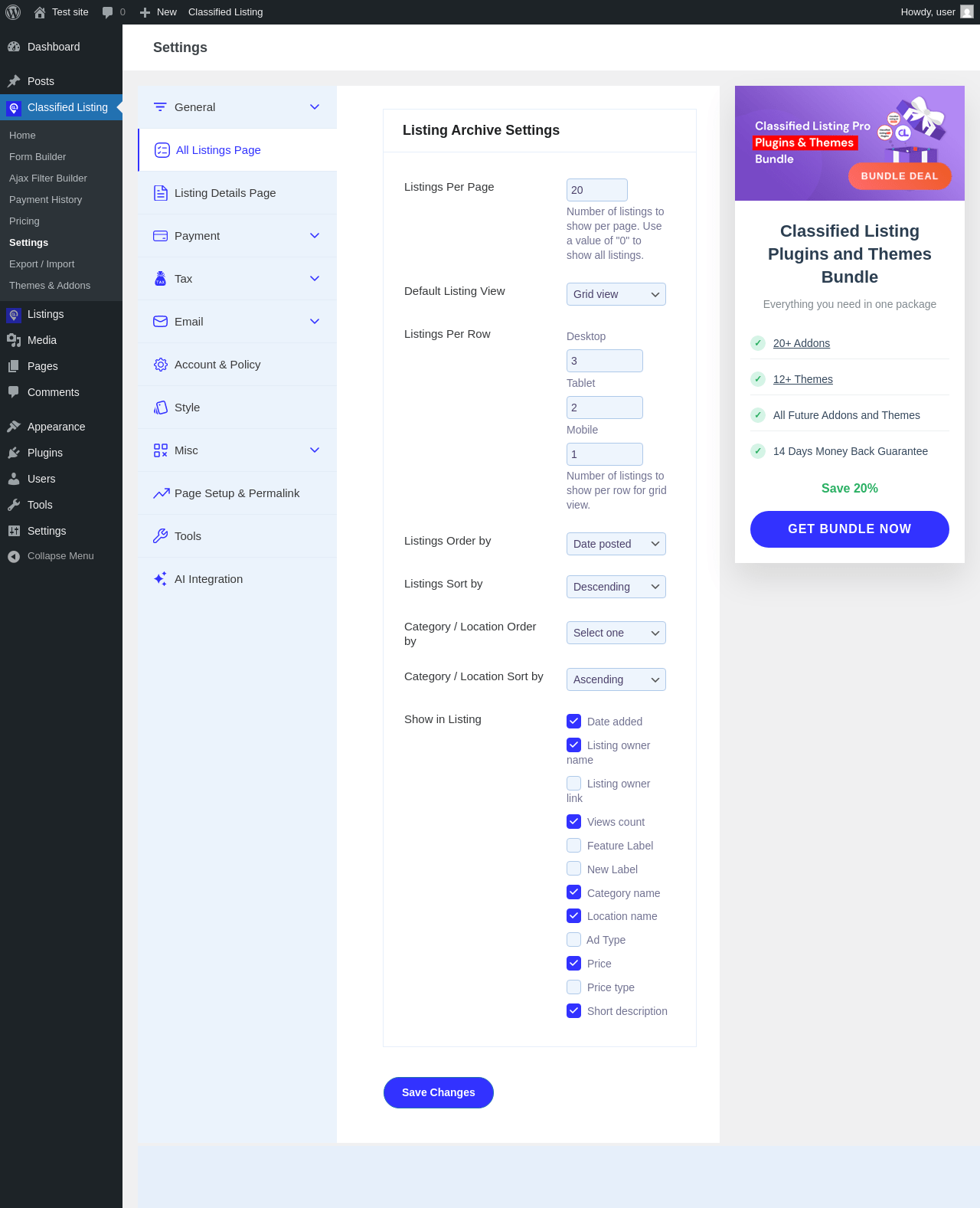Click the Users person icon
Image resolution: width=980 pixels, height=1208 pixels.
tap(14, 479)
